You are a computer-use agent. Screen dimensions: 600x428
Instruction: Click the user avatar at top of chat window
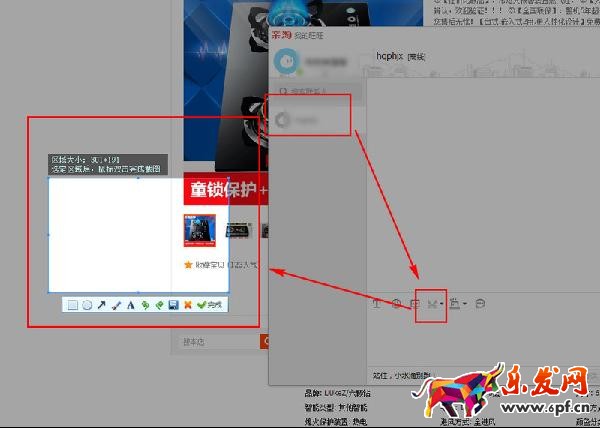[x=287, y=62]
